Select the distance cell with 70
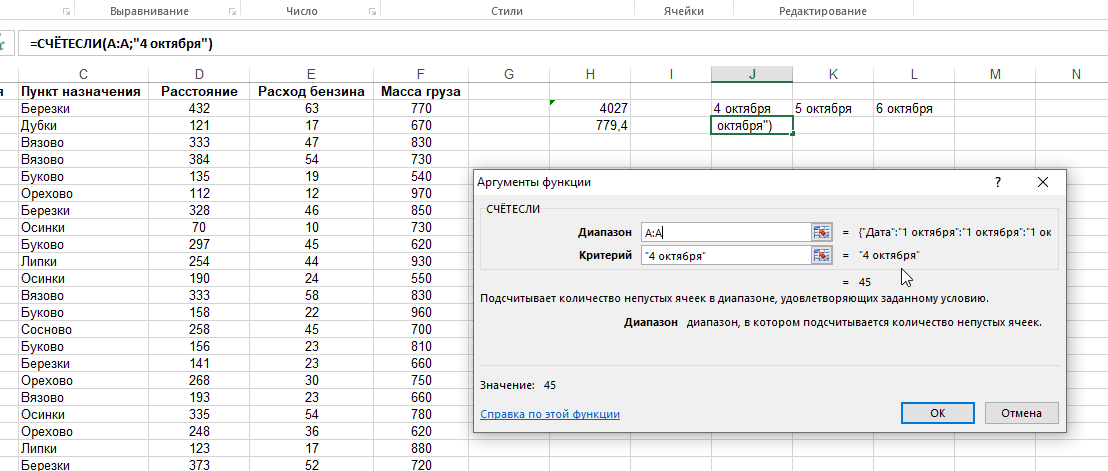The image size is (1108, 471). [x=199, y=227]
